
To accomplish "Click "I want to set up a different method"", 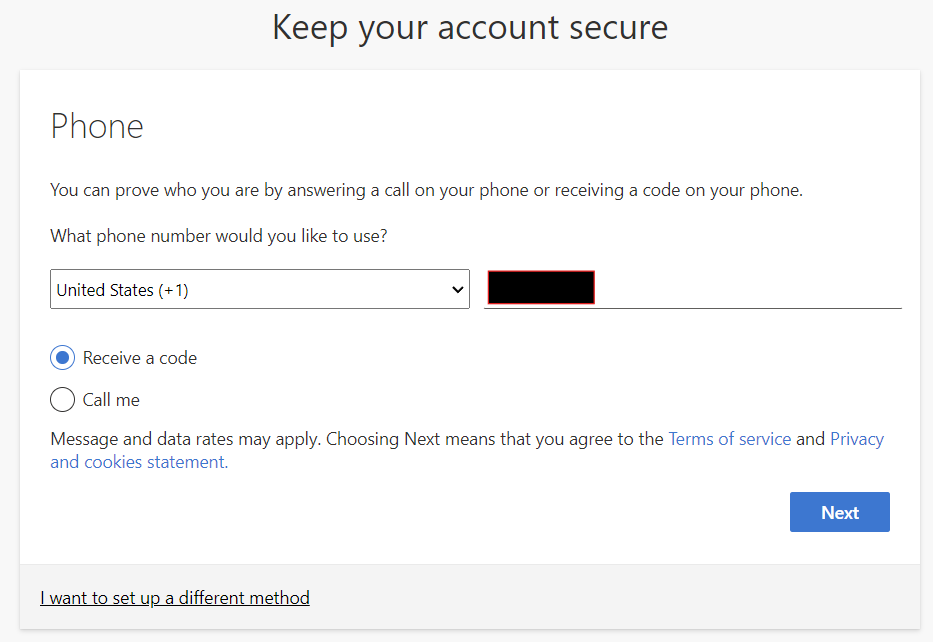I will click(175, 598).
